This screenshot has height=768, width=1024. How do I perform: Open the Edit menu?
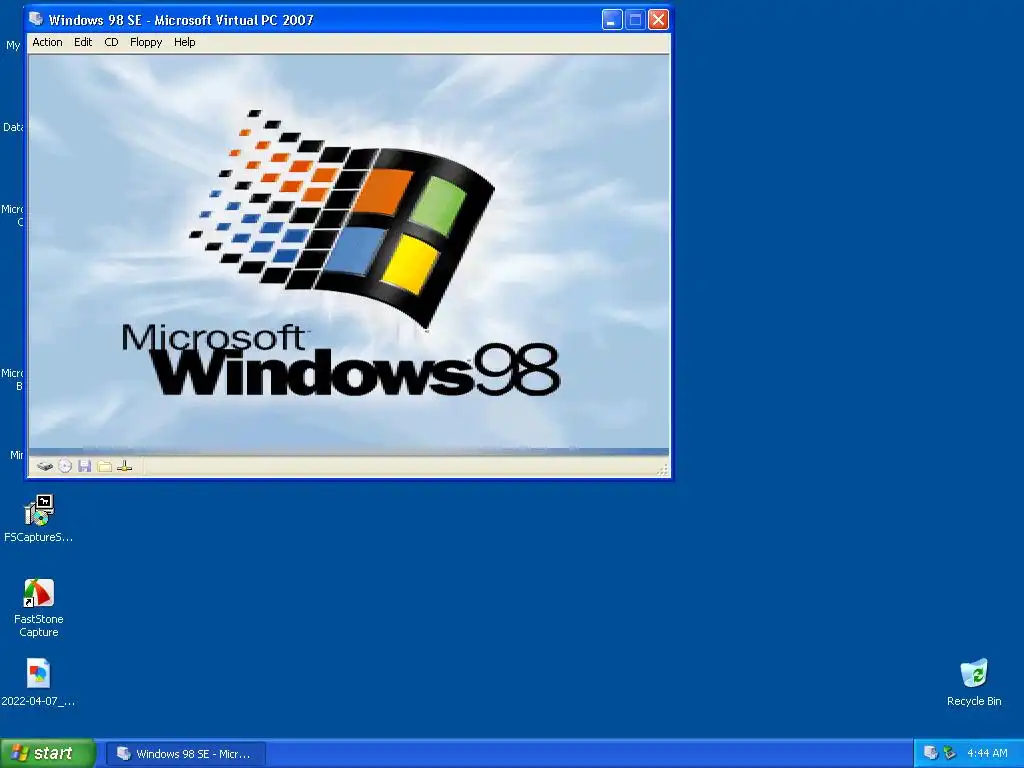tap(83, 42)
